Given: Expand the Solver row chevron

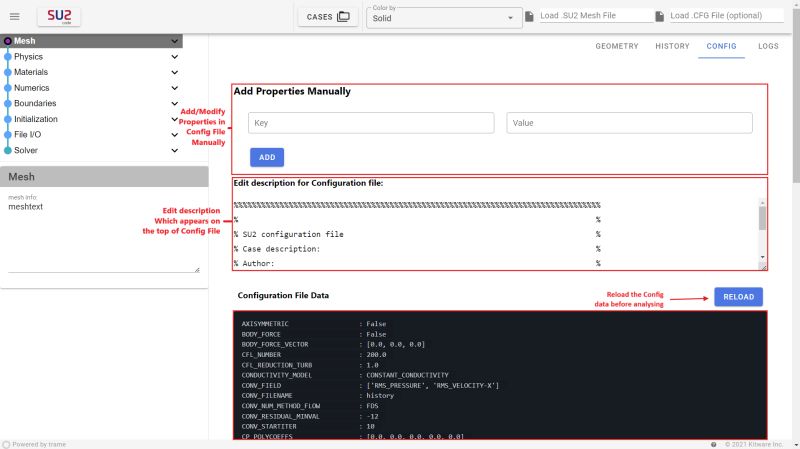Looking at the screenshot, I should point(174,151).
